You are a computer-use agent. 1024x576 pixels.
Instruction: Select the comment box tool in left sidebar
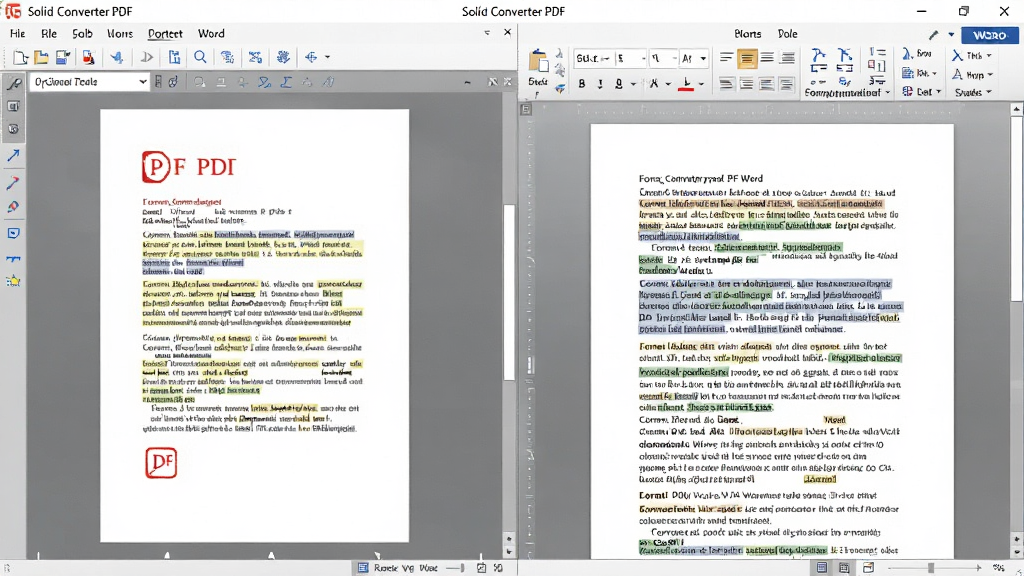click(x=13, y=233)
